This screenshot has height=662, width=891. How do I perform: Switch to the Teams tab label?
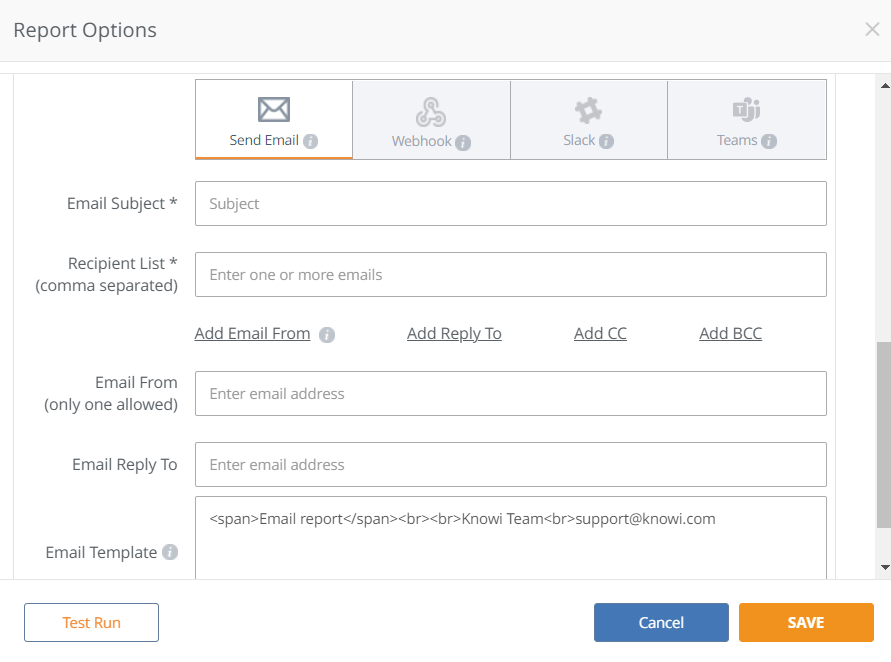click(737, 140)
